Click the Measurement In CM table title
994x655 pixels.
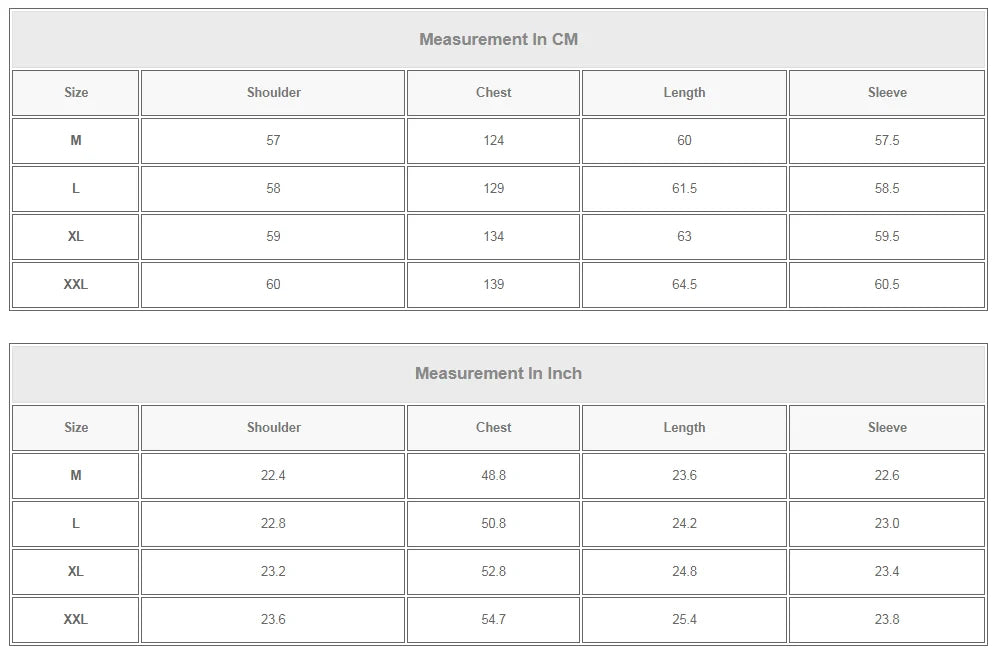pos(498,39)
